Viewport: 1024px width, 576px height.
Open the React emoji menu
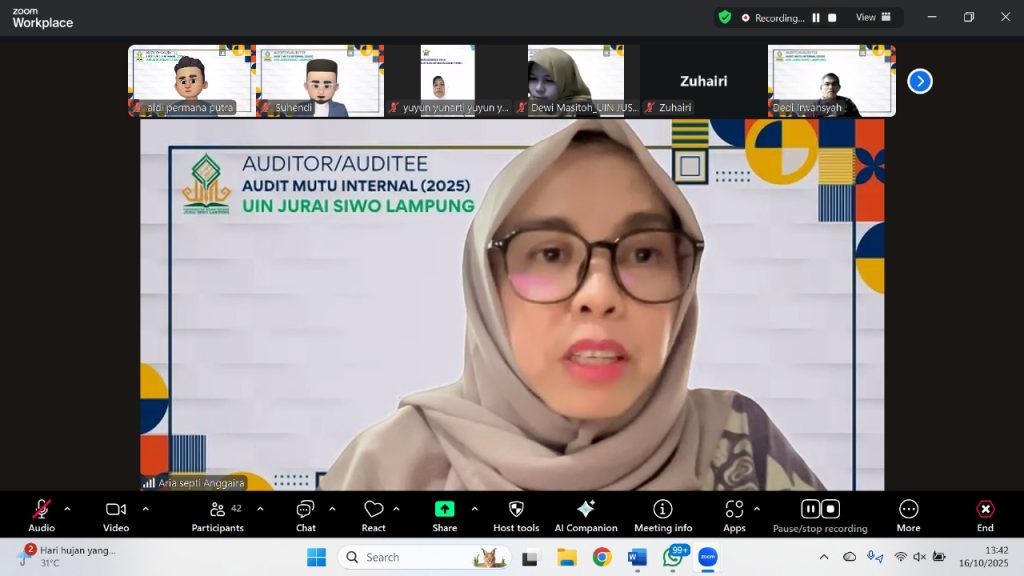point(373,515)
